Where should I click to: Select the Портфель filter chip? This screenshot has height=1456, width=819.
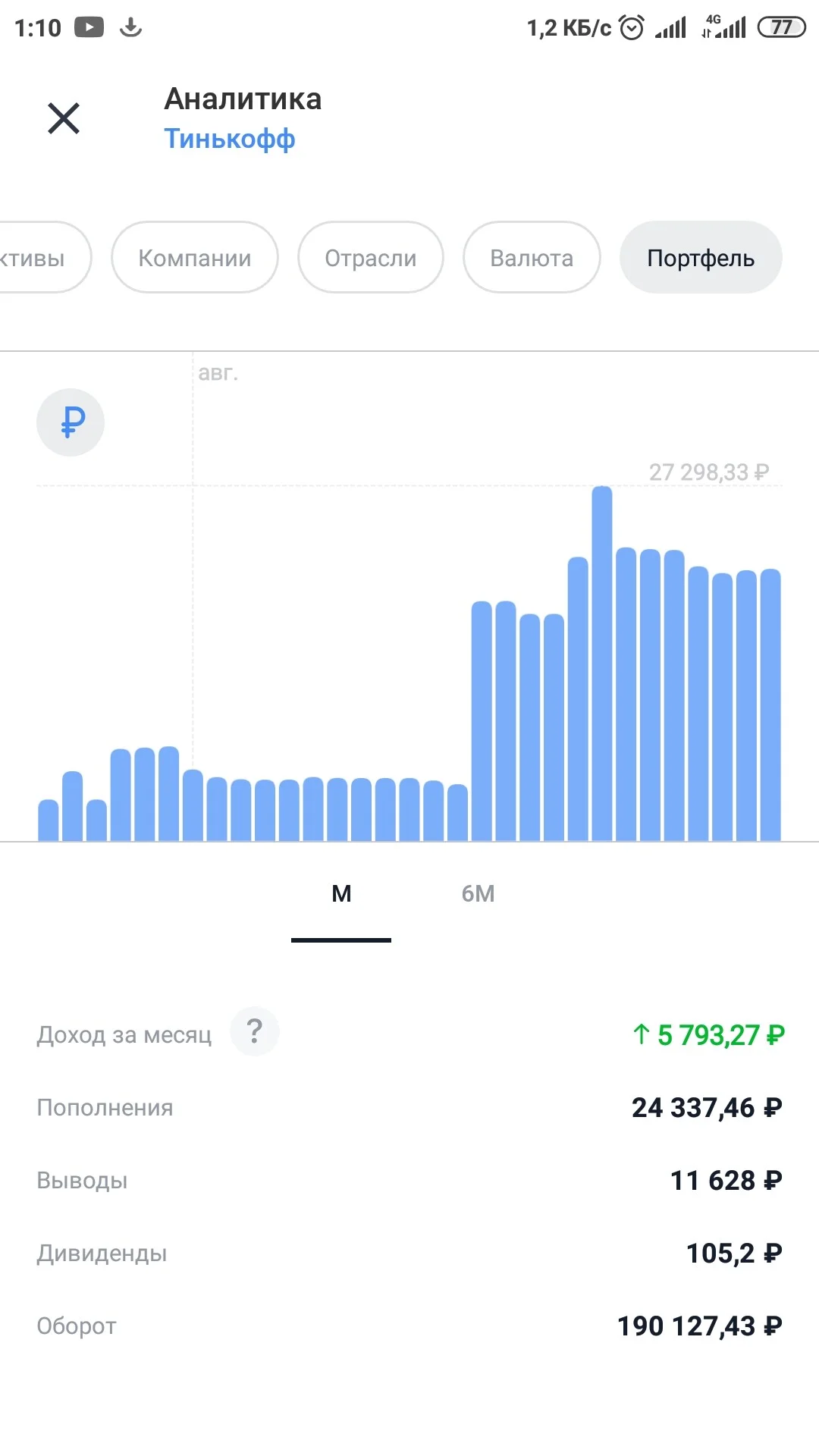701,258
